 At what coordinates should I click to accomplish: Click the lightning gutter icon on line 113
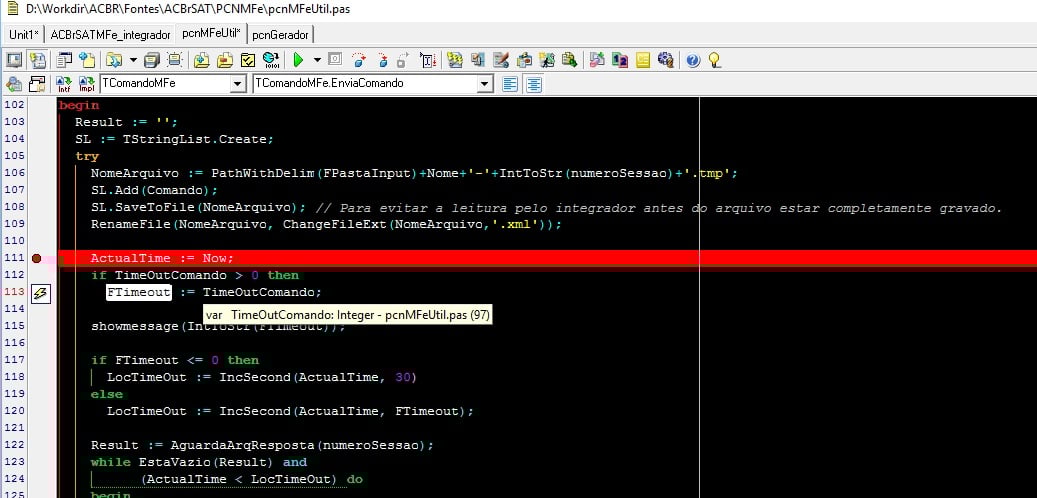40,292
